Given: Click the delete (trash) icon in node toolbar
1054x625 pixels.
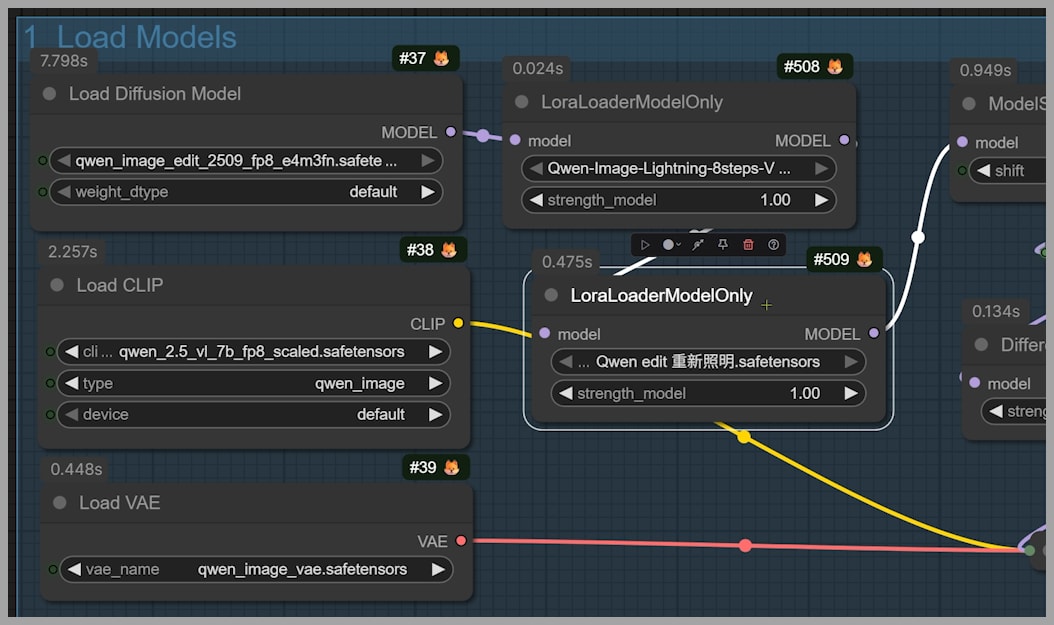Looking at the screenshot, I should click(748, 245).
